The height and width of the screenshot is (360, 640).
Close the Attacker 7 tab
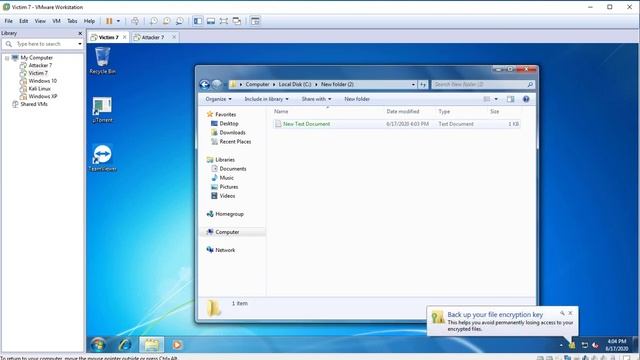pos(174,37)
